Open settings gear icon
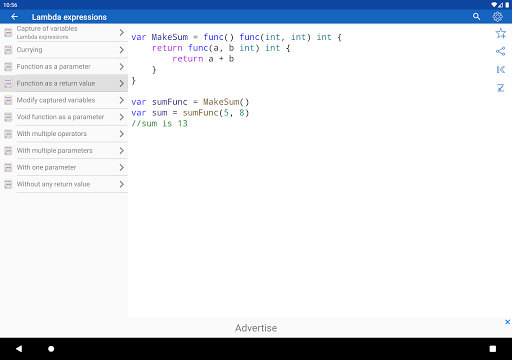The image size is (512, 360). click(x=497, y=17)
